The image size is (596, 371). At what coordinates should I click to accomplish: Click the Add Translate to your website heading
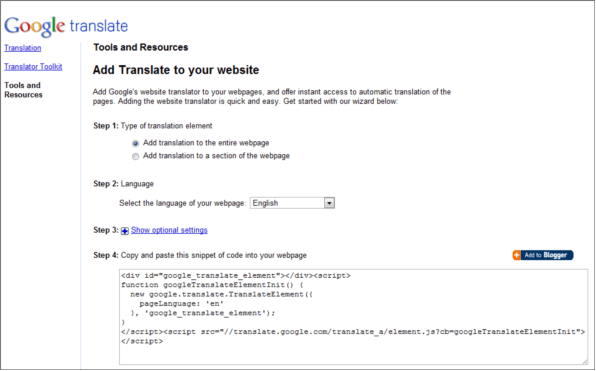coord(176,70)
